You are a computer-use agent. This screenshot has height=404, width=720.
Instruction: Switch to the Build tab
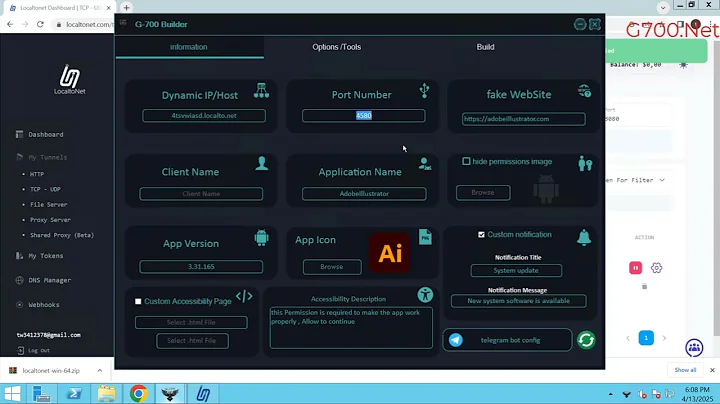click(485, 47)
